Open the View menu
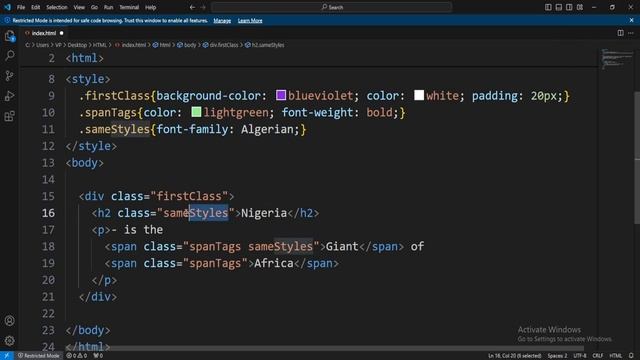Screen dimensions: 640x360 (79, 7)
